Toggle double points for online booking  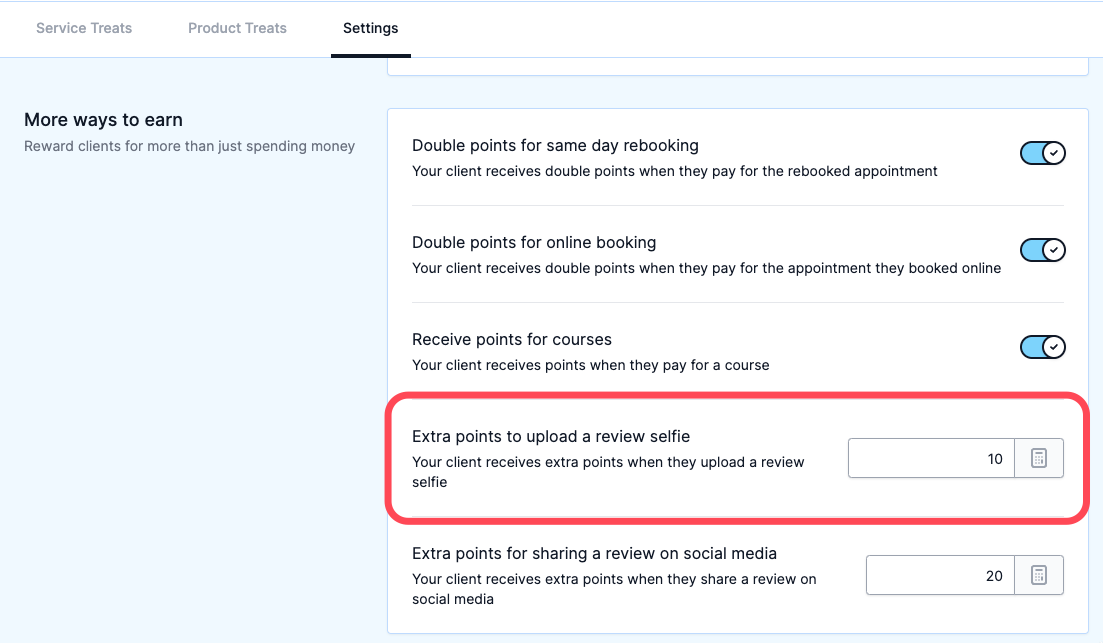(1043, 250)
